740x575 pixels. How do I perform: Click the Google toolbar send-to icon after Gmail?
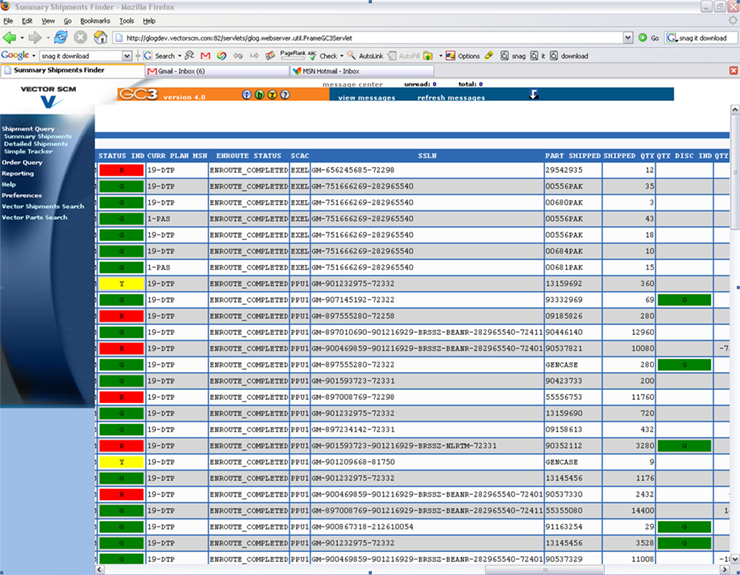(221, 56)
